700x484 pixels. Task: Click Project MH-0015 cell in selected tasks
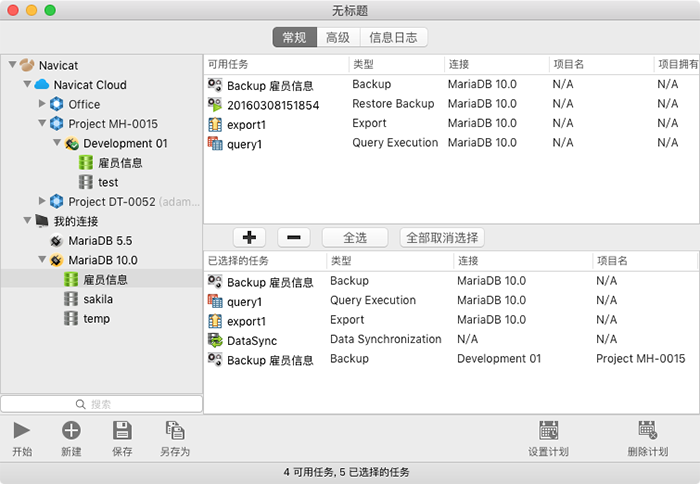pyautogui.click(x=640, y=359)
